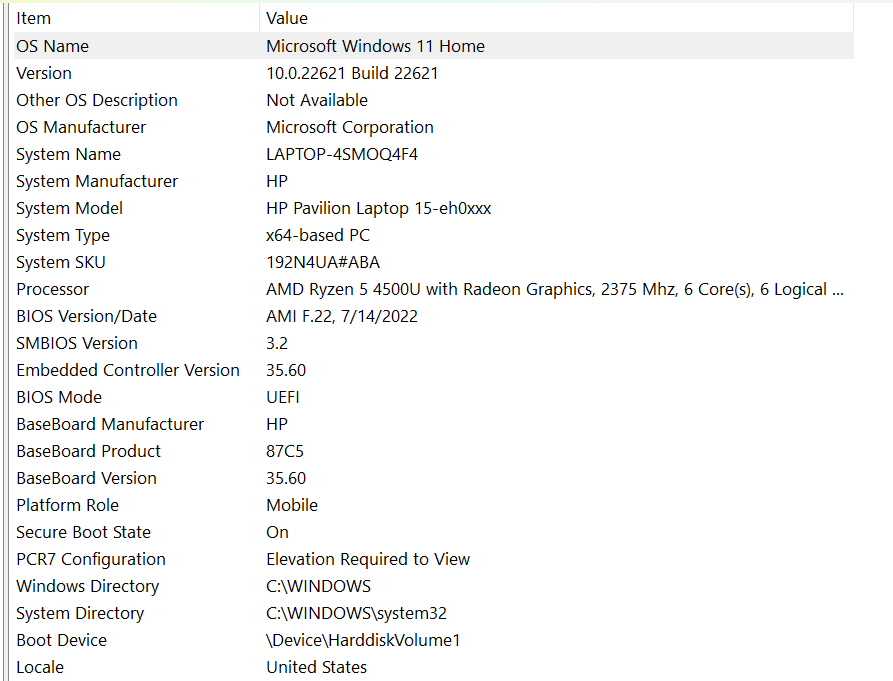893x681 pixels.
Task: Click the 192N4UA#ABA value
Action: click(x=323, y=262)
